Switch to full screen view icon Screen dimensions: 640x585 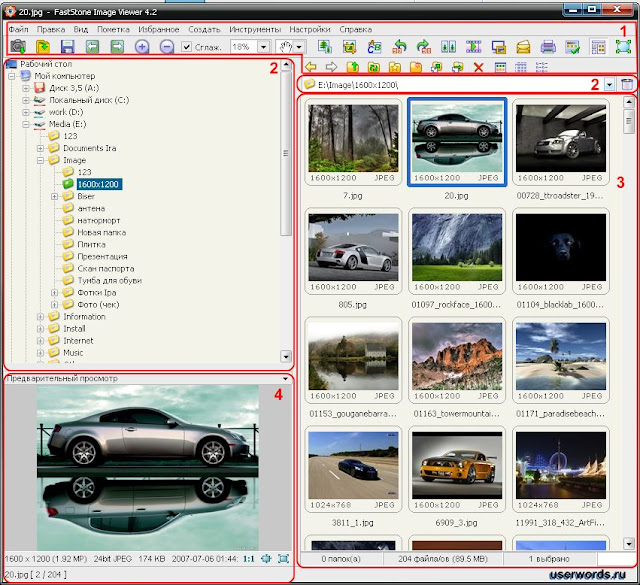[x=623, y=47]
